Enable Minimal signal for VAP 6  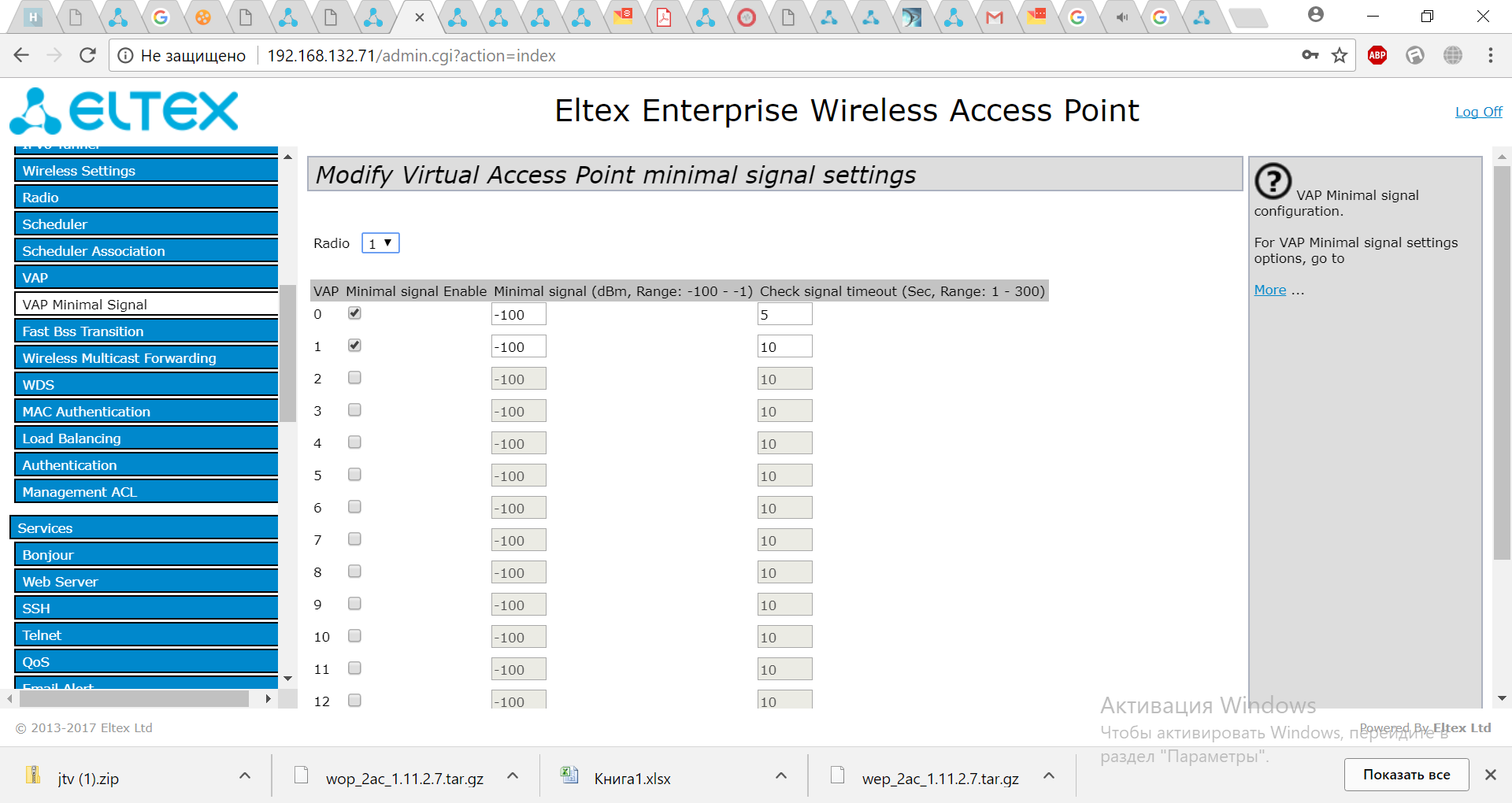(354, 507)
